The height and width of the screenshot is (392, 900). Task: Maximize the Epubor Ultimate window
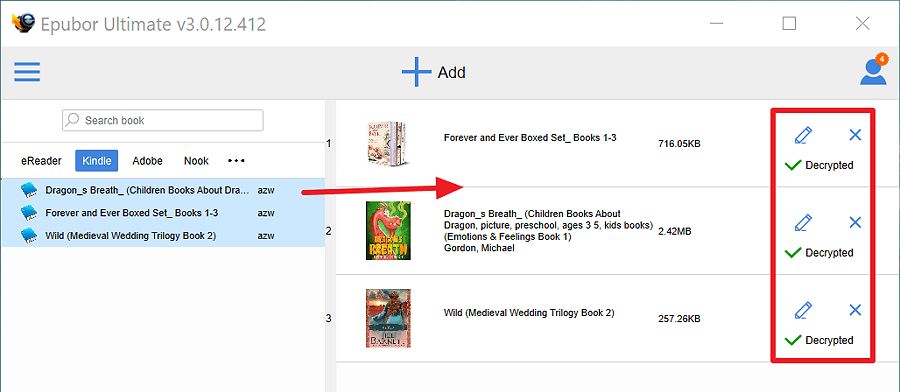point(789,24)
